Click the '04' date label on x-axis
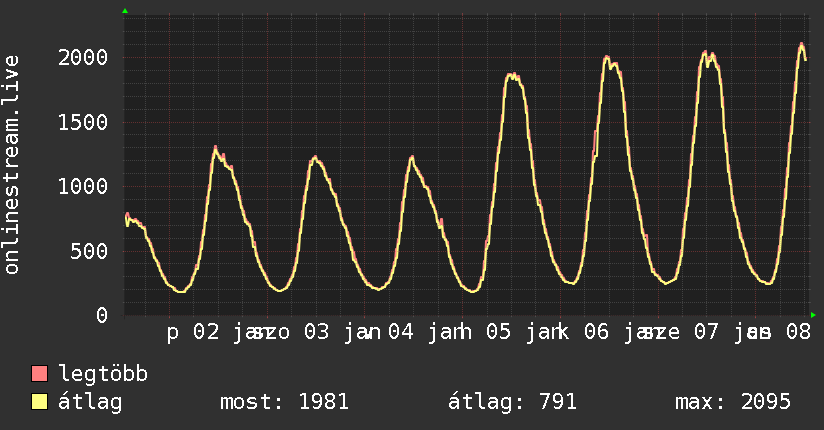 pos(401,332)
